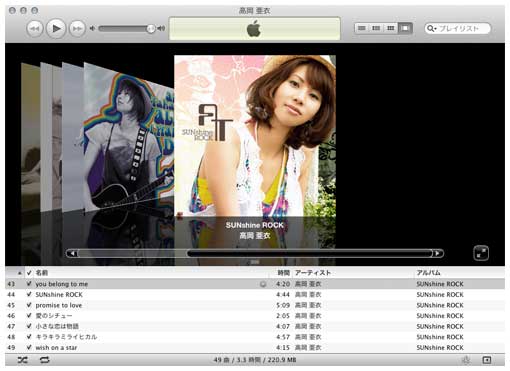Click the 4:20 time of track 43

283,284
